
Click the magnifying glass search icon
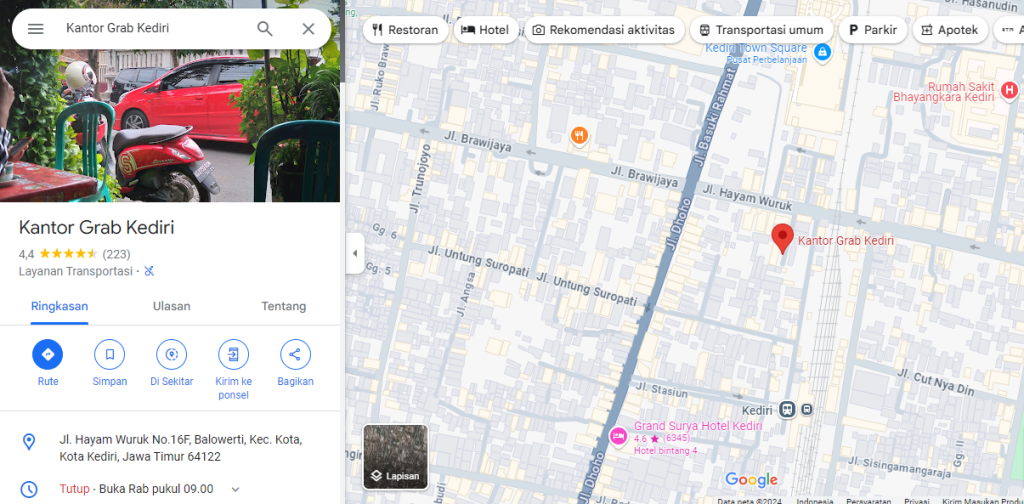click(x=264, y=29)
